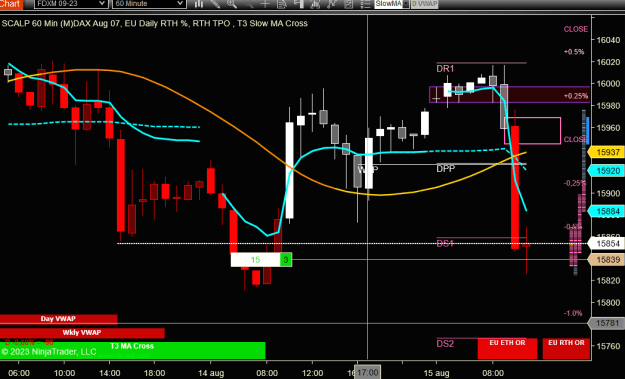625x379 pixels.
Task: Click the D VWAP toolbar button
Action: [424, 4]
